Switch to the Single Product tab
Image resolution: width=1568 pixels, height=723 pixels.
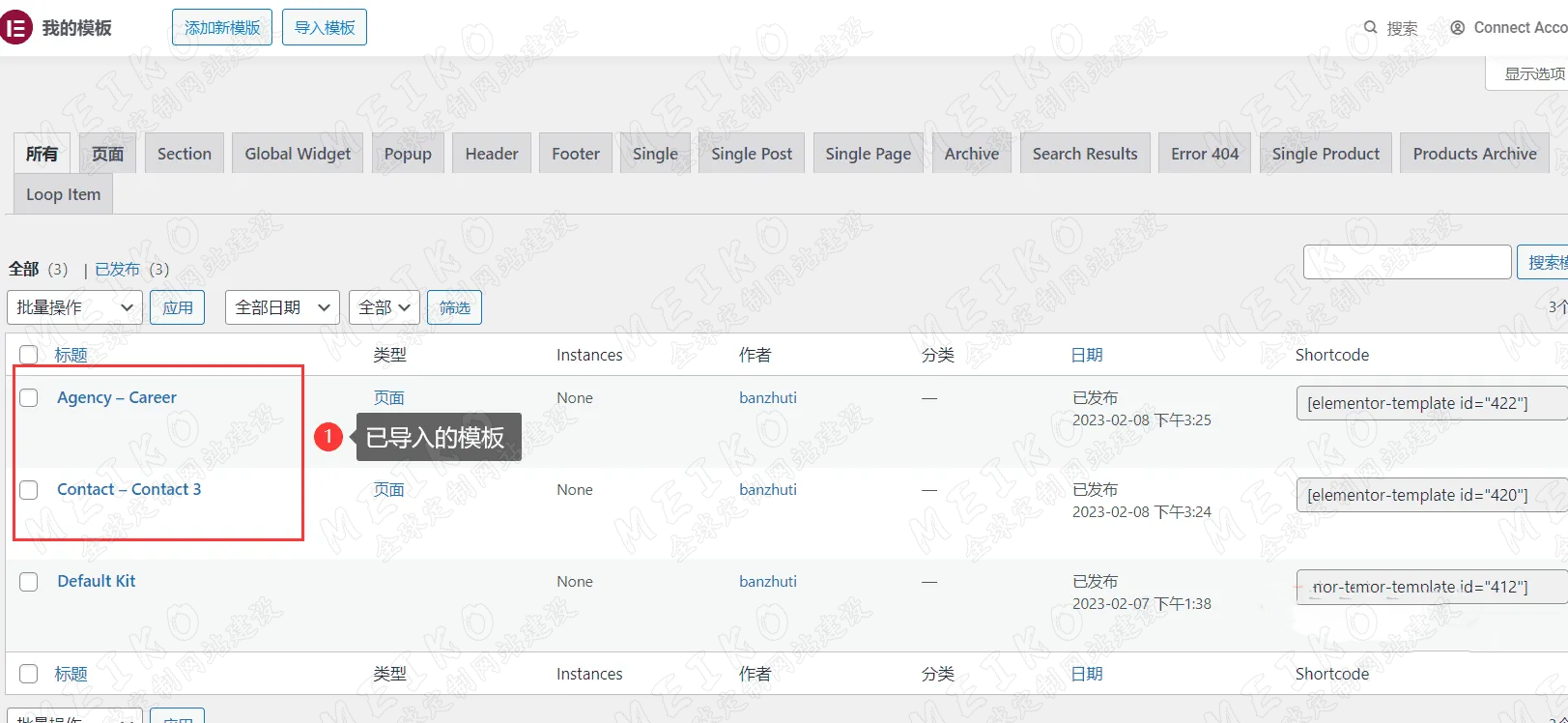[x=1325, y=154]
